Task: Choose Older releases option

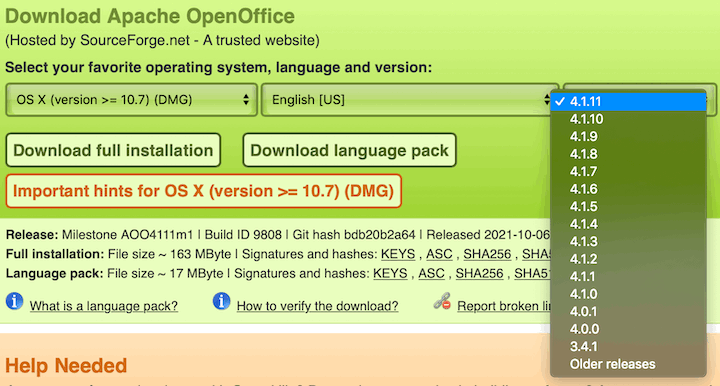Action: (628, 364)
